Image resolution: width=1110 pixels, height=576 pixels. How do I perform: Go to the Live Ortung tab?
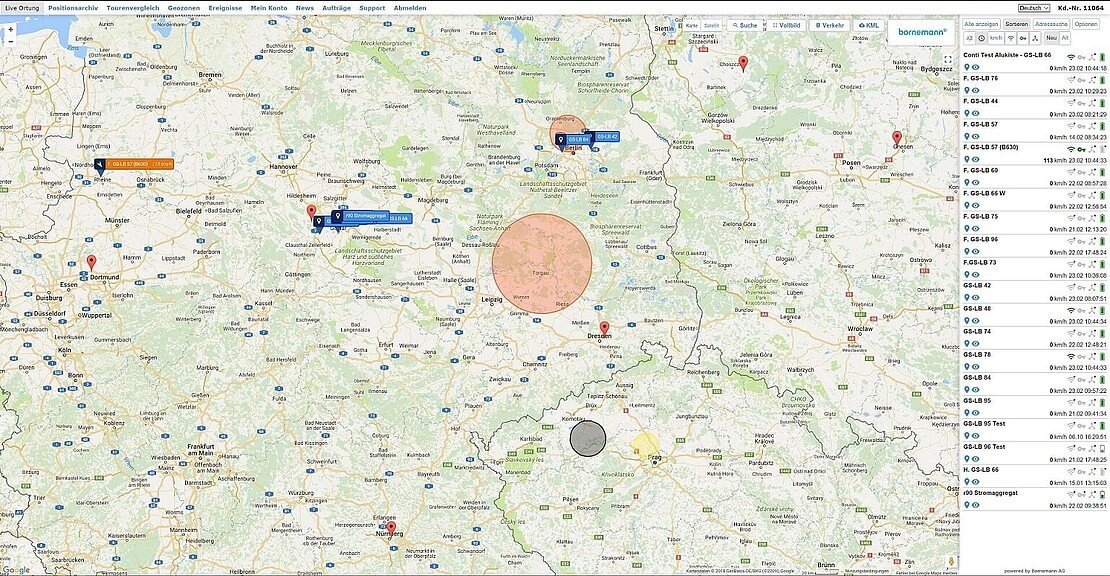tap(22, 8)
